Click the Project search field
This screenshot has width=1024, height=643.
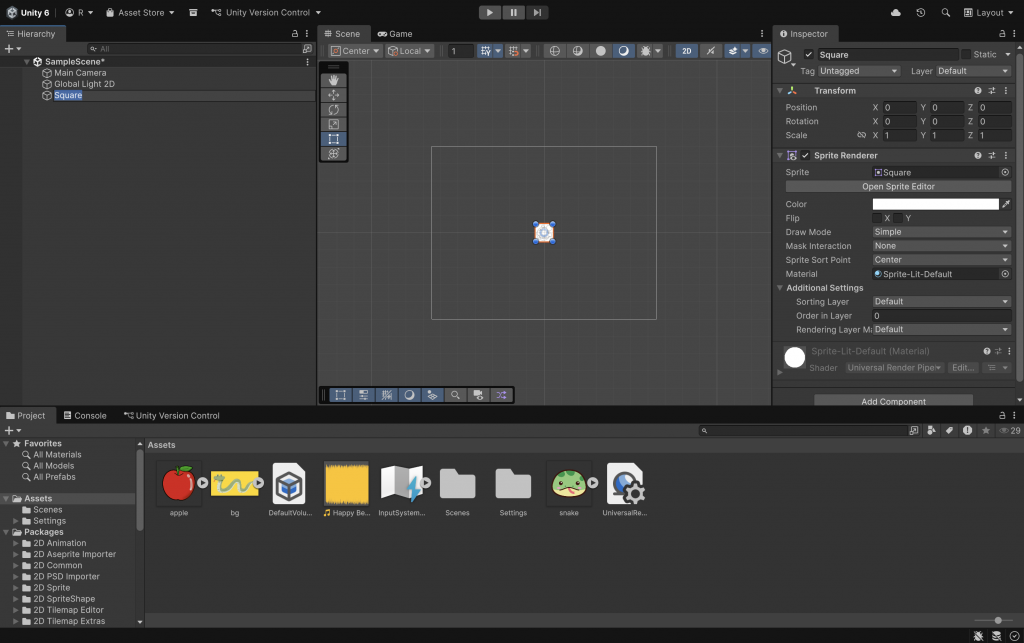pos(803,431)
